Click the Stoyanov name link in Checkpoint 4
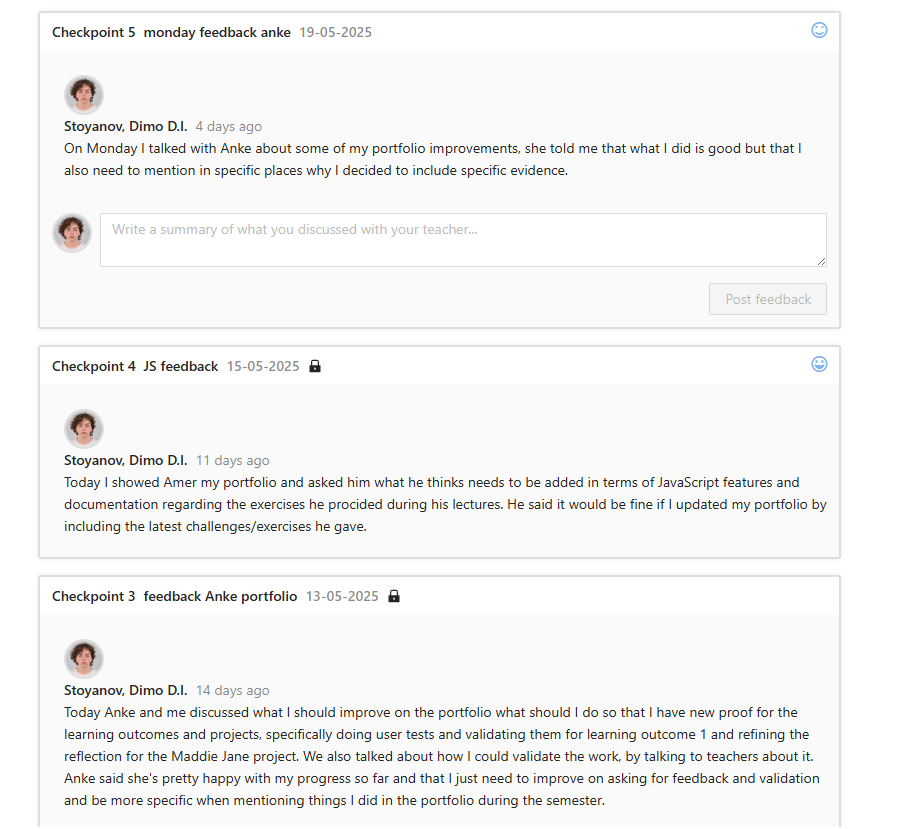 (x=125, y=460)
